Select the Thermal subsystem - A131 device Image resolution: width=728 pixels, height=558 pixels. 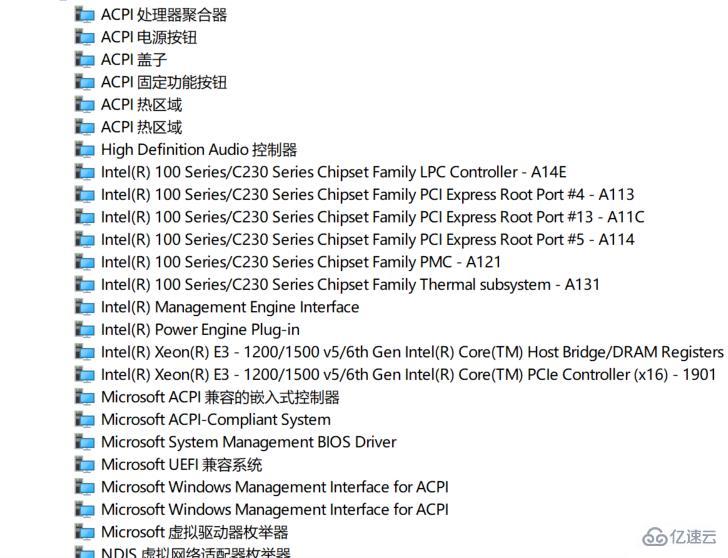click(350, 285)
